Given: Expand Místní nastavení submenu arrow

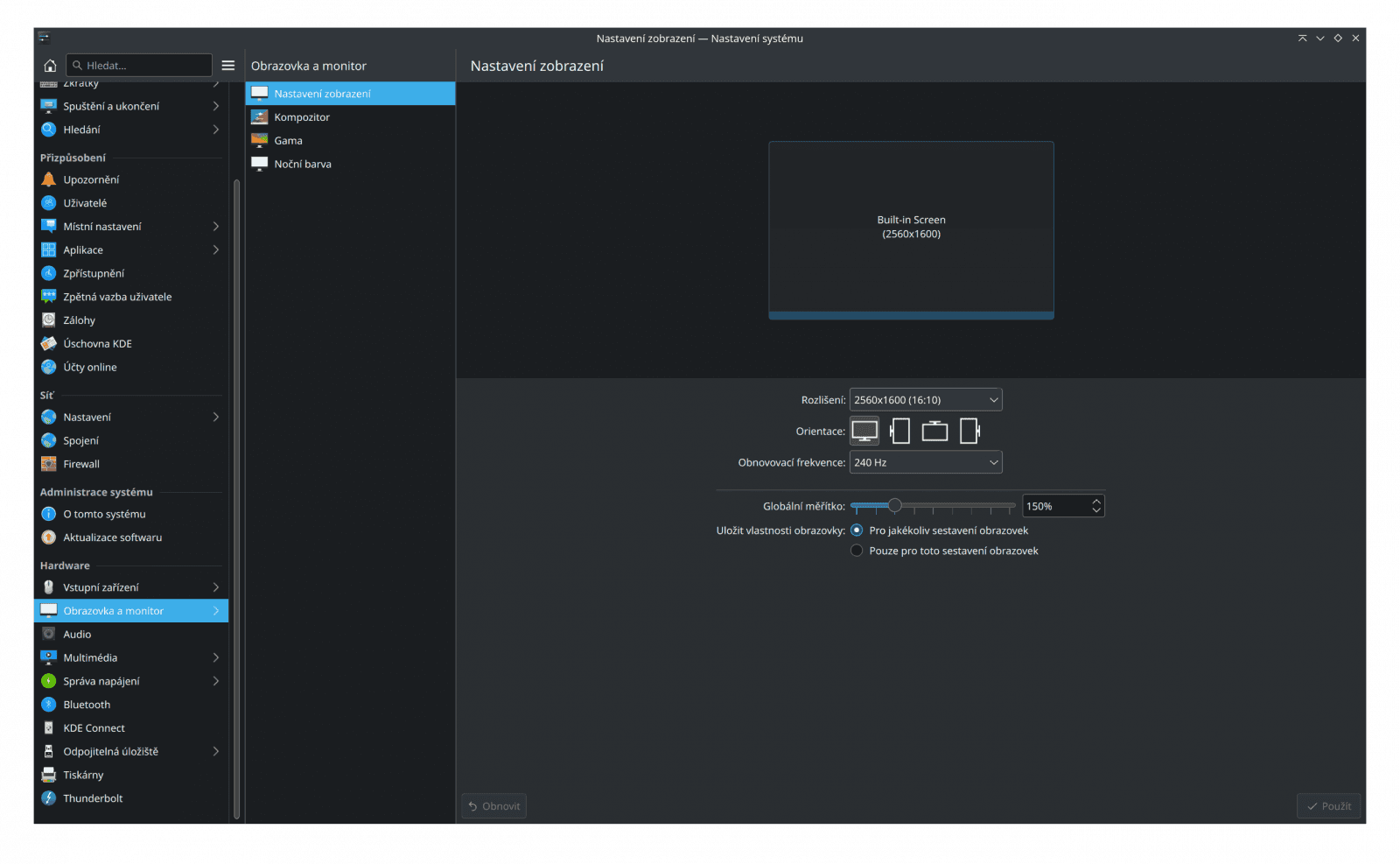Looking at the screenshot, I should pos(216,227).
